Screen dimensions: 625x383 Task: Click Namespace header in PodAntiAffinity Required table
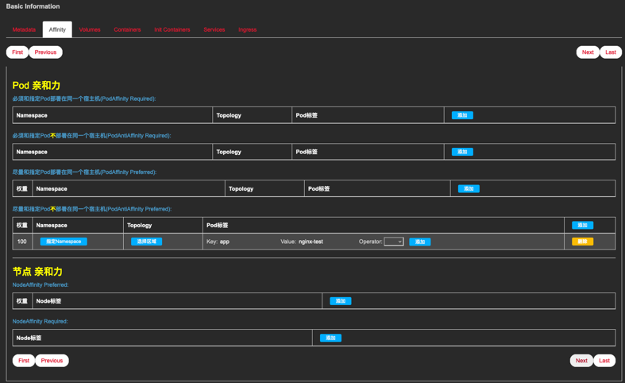[32, 152]
